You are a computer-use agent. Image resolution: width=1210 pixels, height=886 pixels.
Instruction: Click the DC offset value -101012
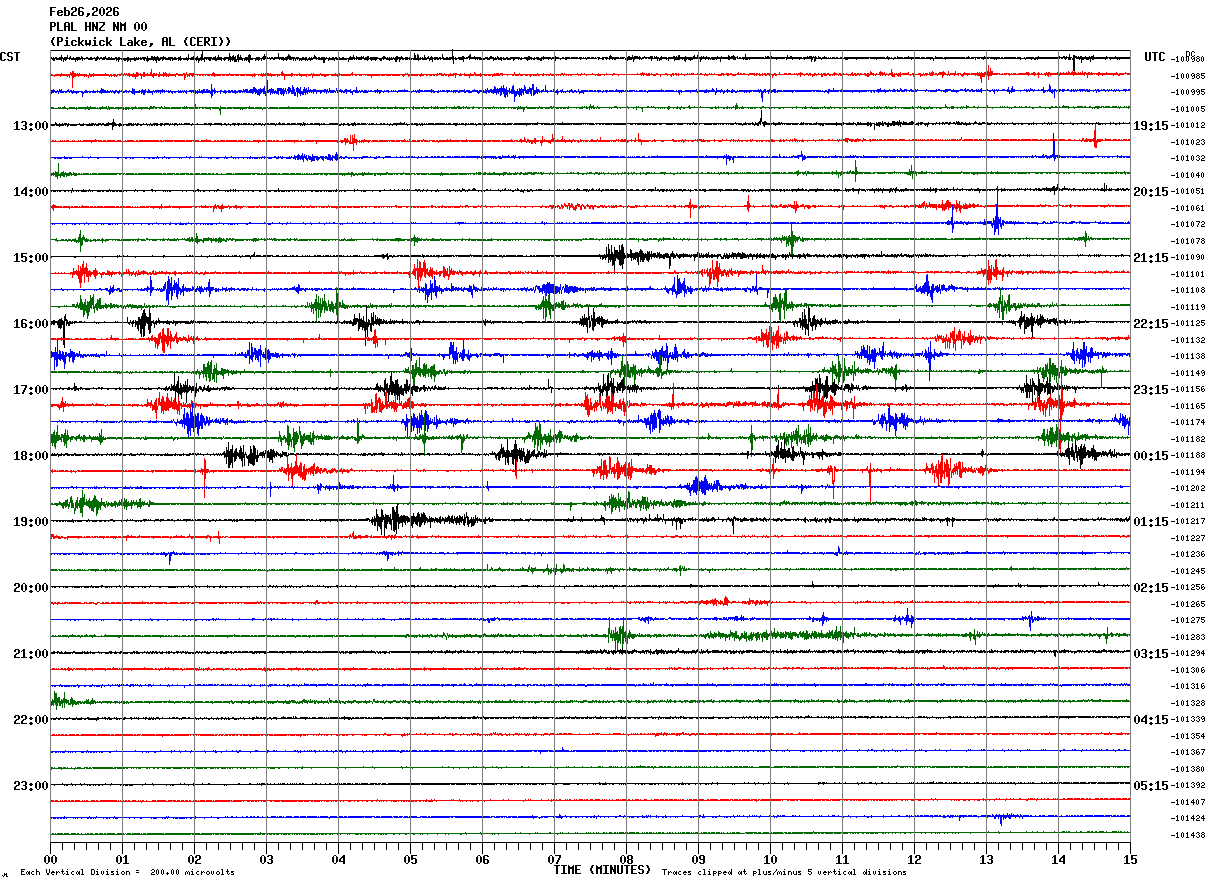coord(1189,126)
